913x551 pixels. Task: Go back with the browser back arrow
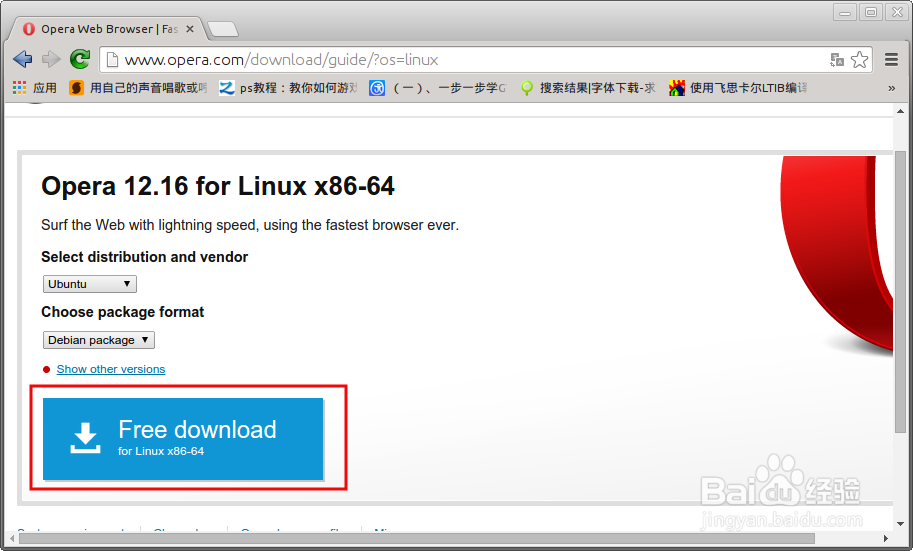tap(23, 59)
